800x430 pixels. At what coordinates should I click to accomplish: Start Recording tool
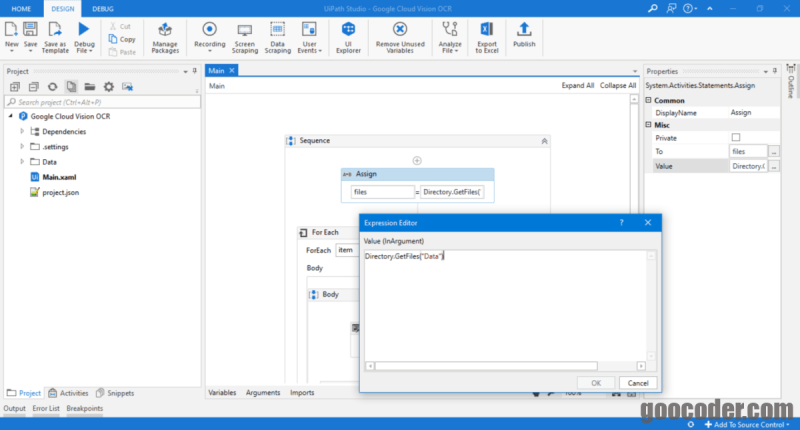pos(209,37)
